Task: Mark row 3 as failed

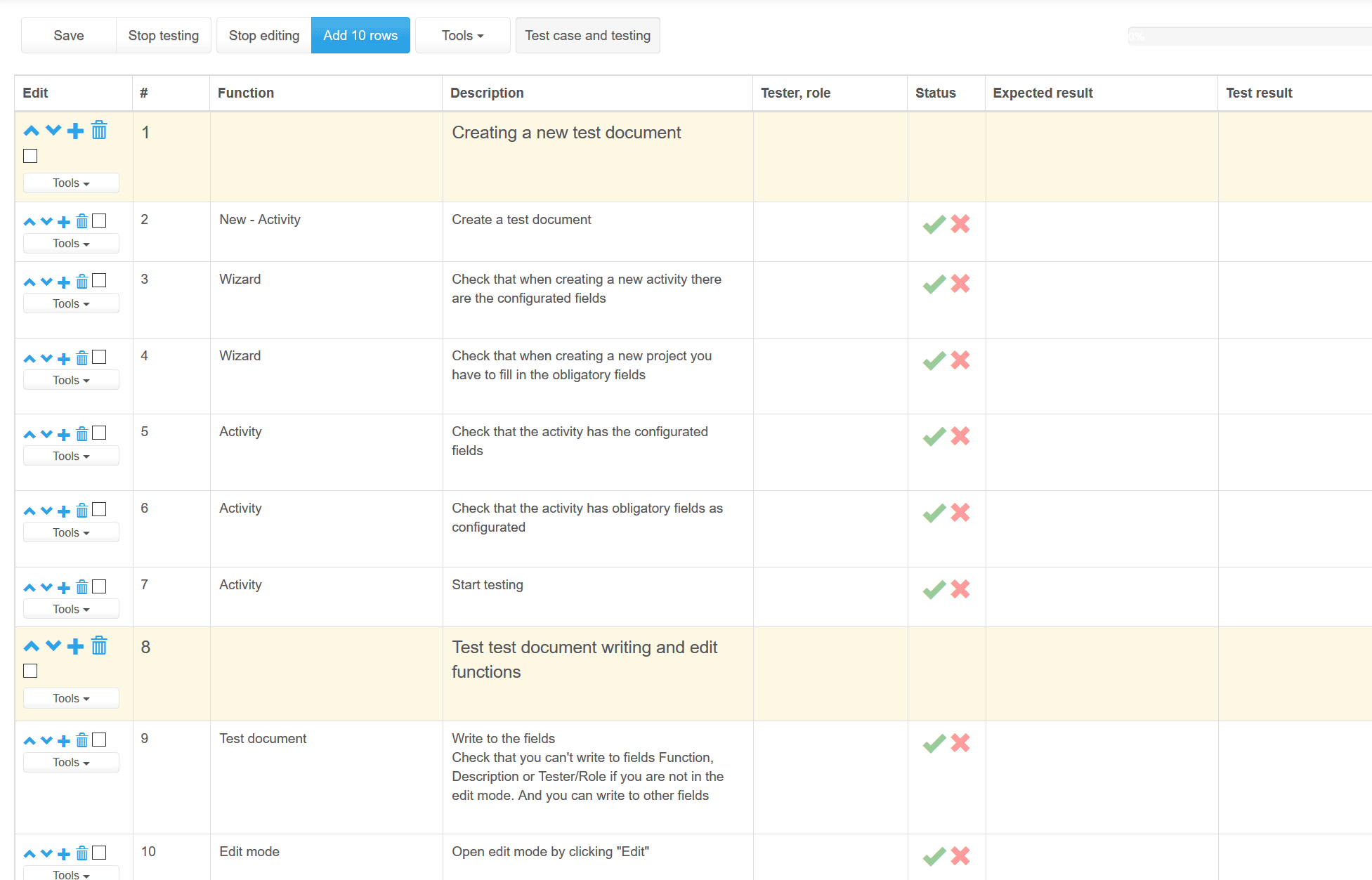Action: 960,284
